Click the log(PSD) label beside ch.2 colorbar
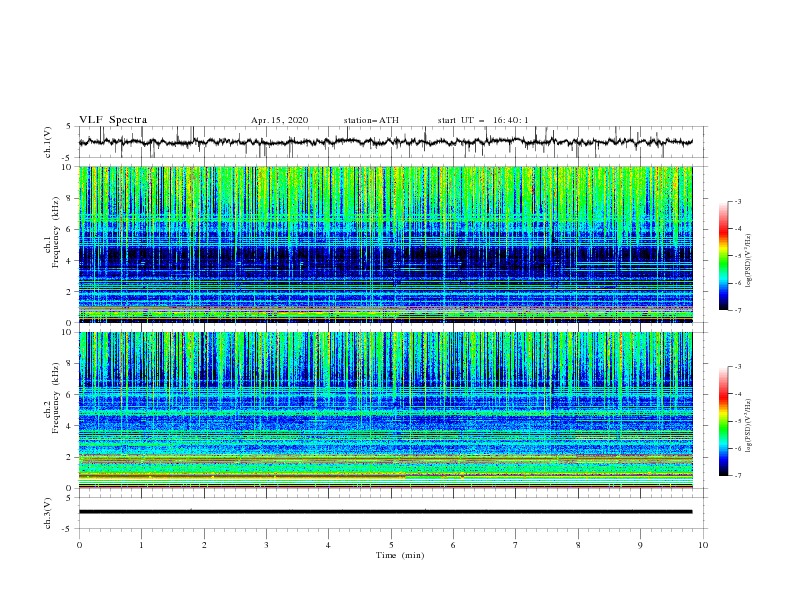The height and width of the screenshot is (612, 792). 749,425
